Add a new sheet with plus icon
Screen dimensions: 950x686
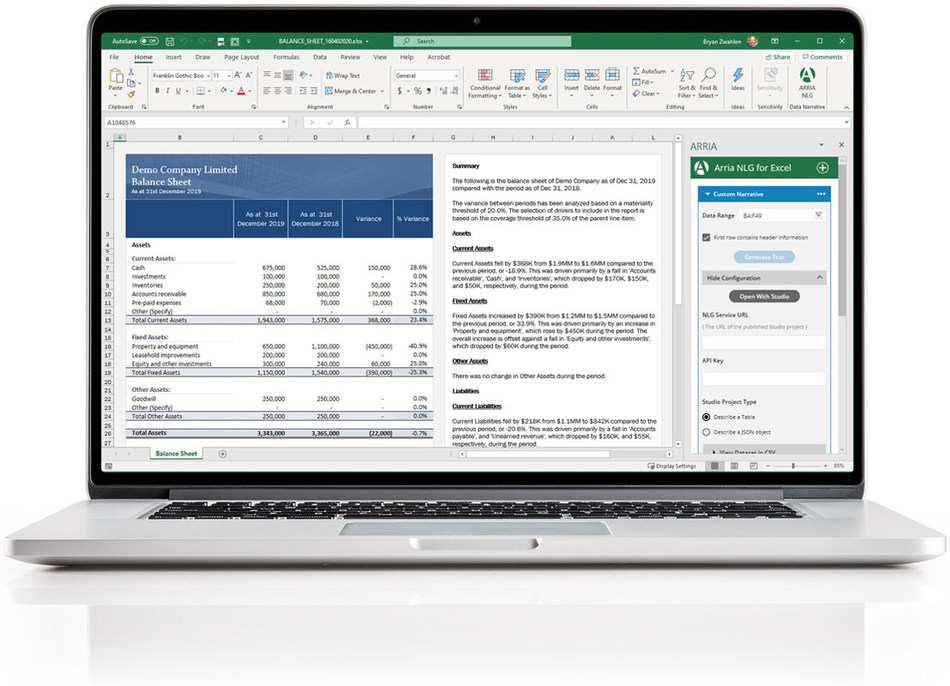222,454
